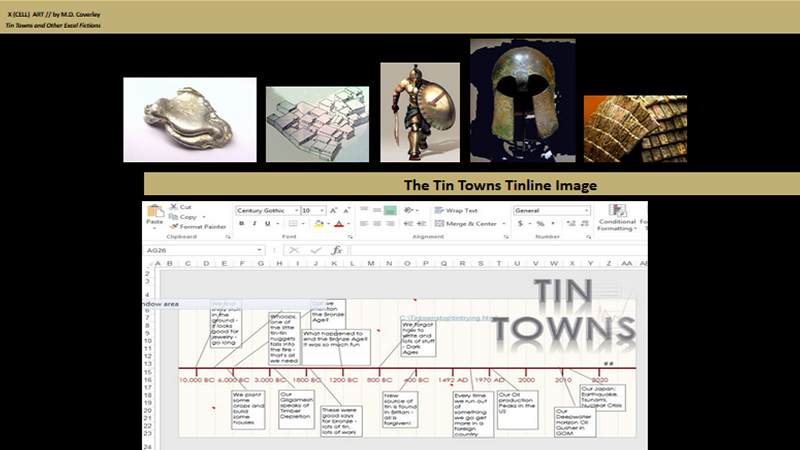The width and height of the screenshot is (800, 450).
Task: Toggle Italic formatting
Action: pos(254,223)
